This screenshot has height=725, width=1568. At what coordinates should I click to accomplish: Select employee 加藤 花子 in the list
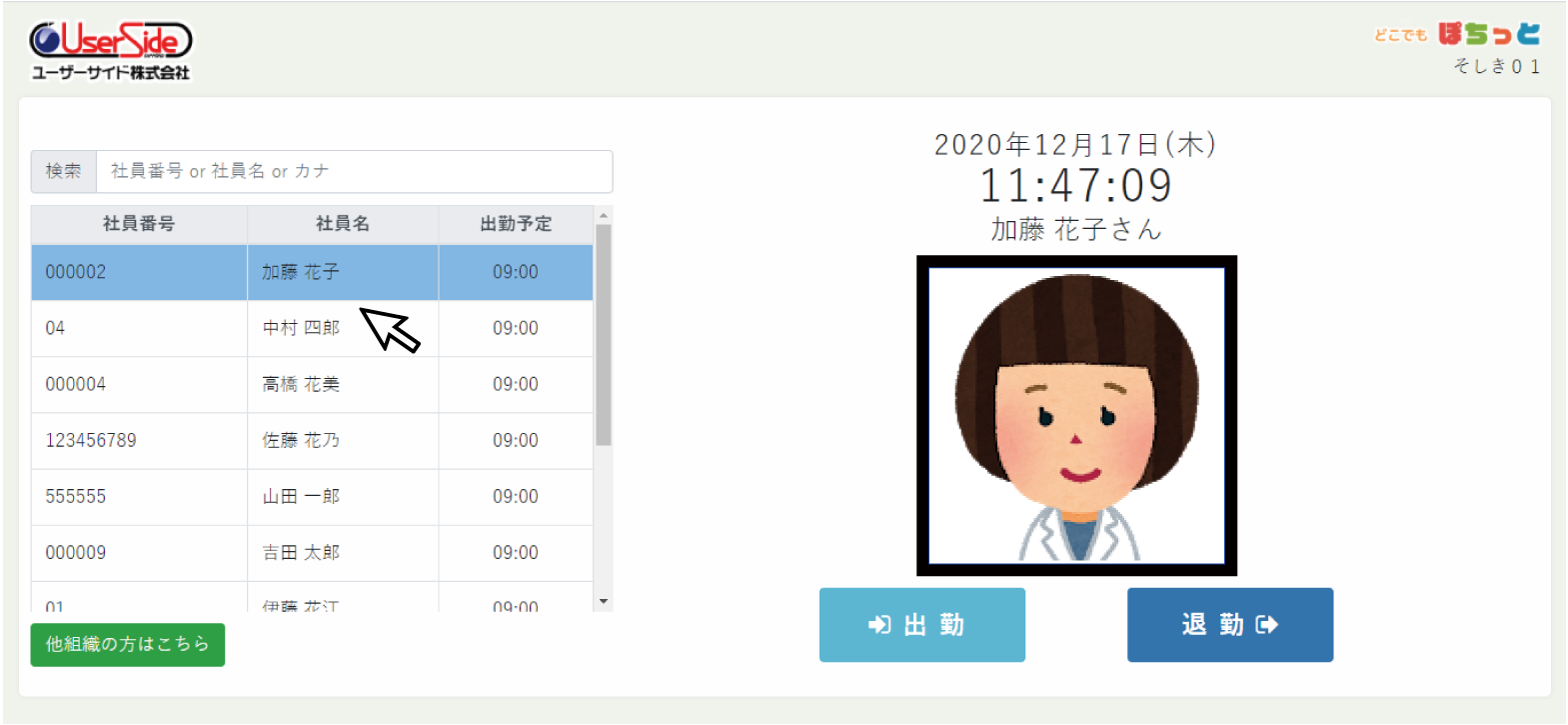(x=301, y=272)
